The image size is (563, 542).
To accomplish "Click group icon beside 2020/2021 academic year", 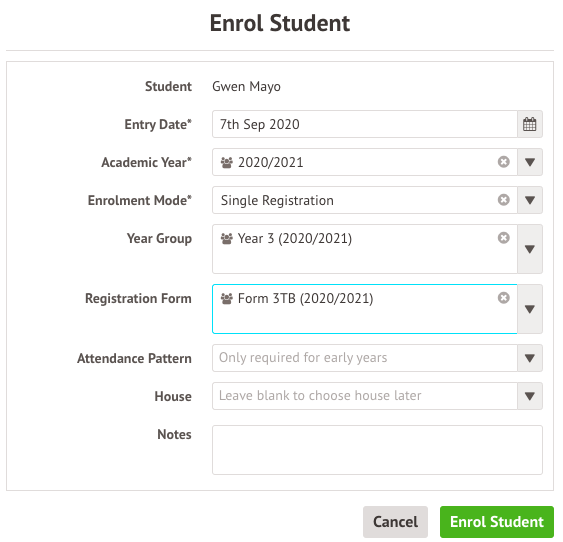I will pyautogui.click(x=227, y=163).
